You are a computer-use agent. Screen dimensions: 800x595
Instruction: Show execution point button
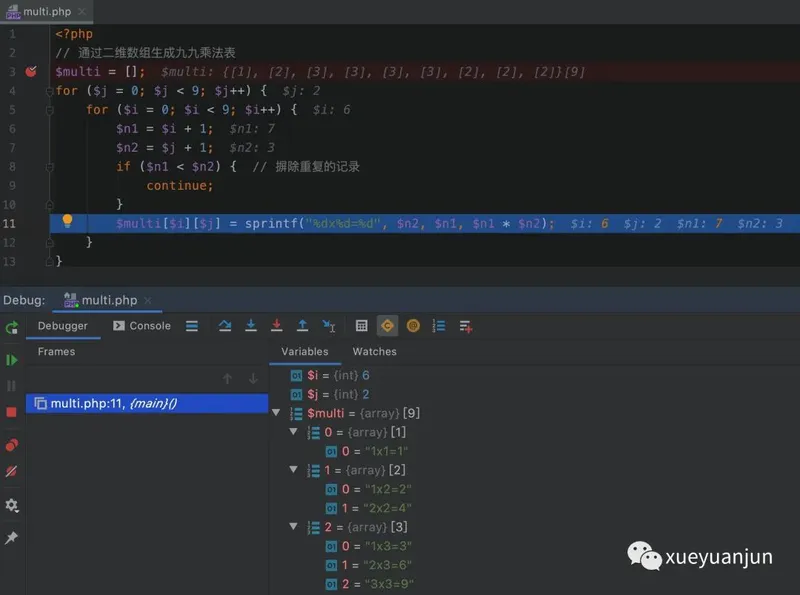tap(192, 326)
